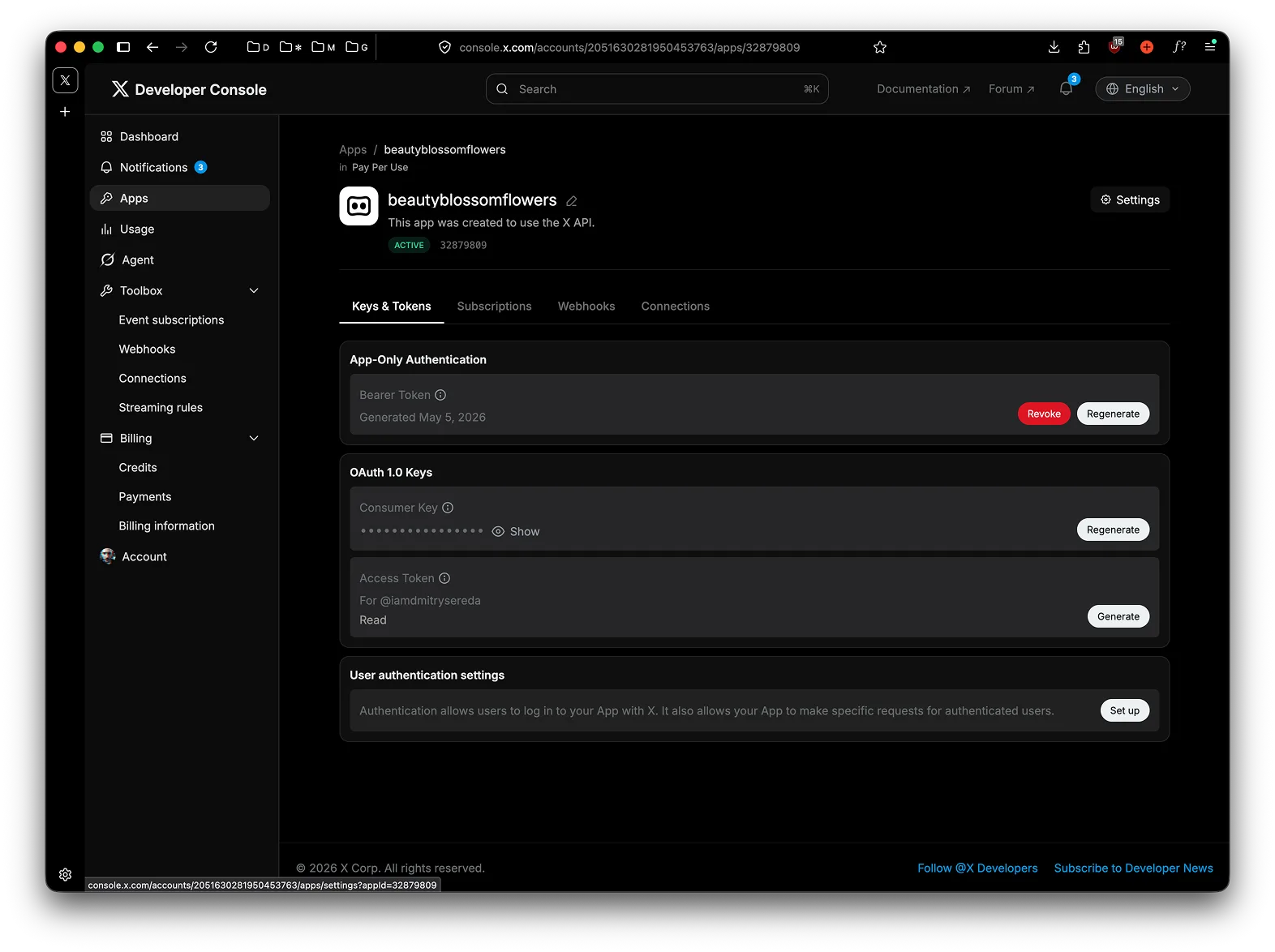Click the X Developer Console logo
The image size is (1275, 952).
pyautogui.click(x=189, y=89)
